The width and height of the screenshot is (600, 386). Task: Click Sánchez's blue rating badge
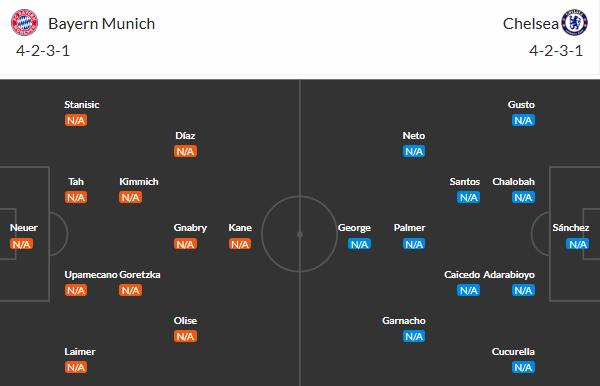coord(577,244)
